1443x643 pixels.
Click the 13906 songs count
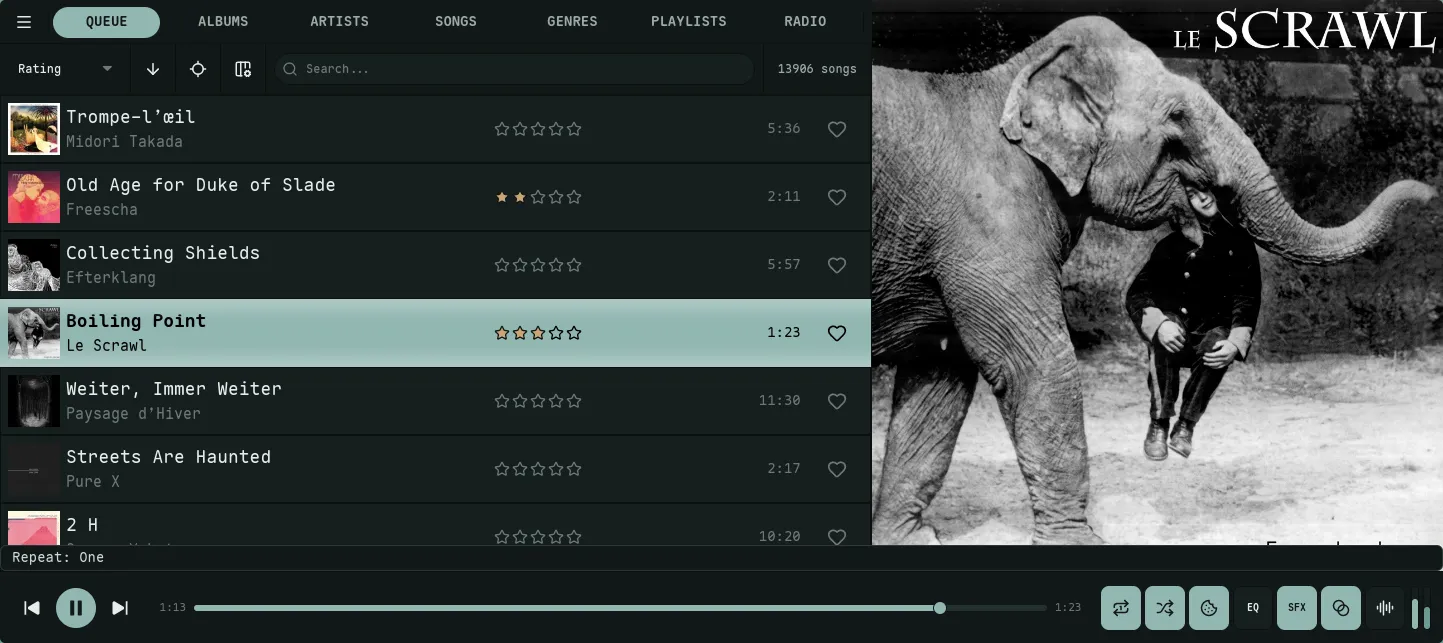[x=817, y=69]
